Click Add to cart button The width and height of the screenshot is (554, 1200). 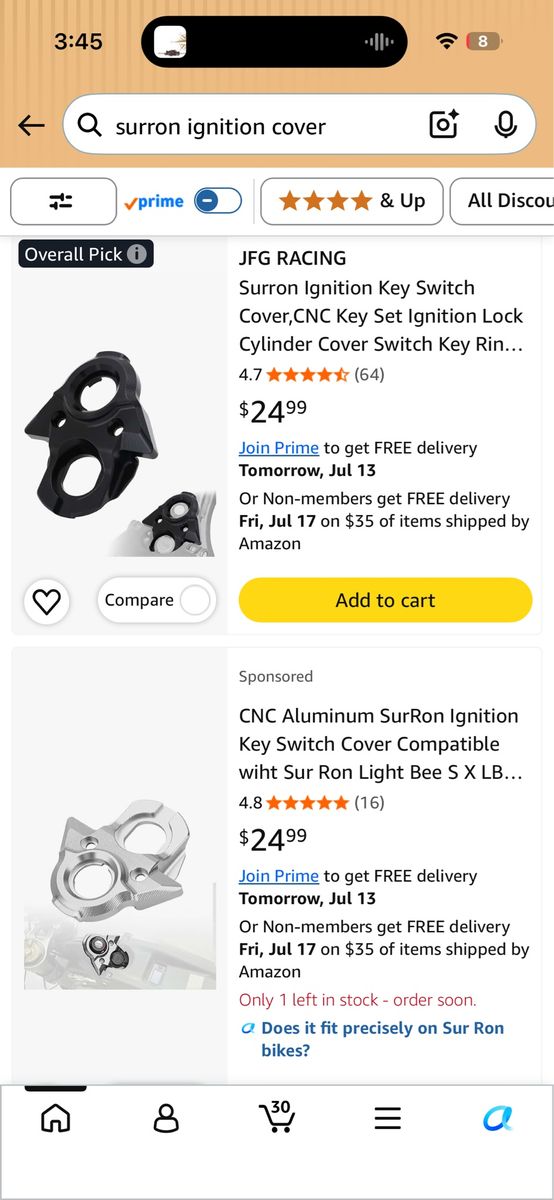[x=385, y=600]
